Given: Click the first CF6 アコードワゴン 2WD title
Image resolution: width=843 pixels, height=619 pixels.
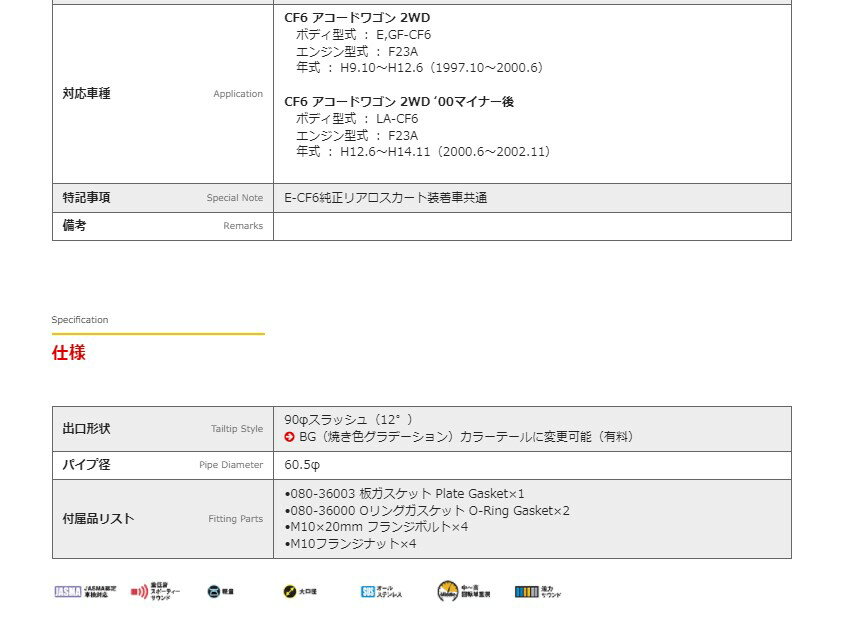Looking at the screenshot, I should point(358,18).
